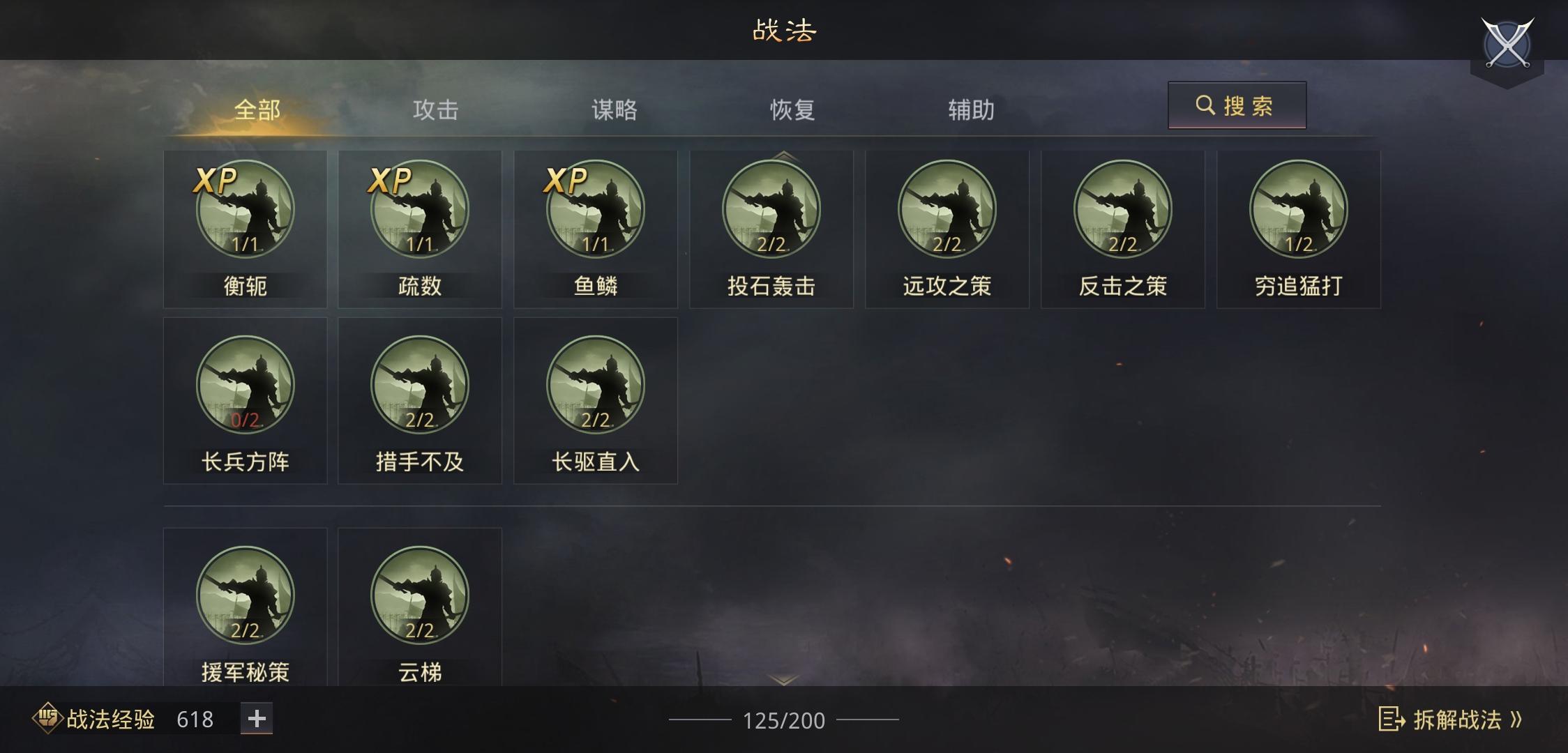Open the 远攻之策 tactic
This screenshot has height=753, width=1568.
(947, 209)
